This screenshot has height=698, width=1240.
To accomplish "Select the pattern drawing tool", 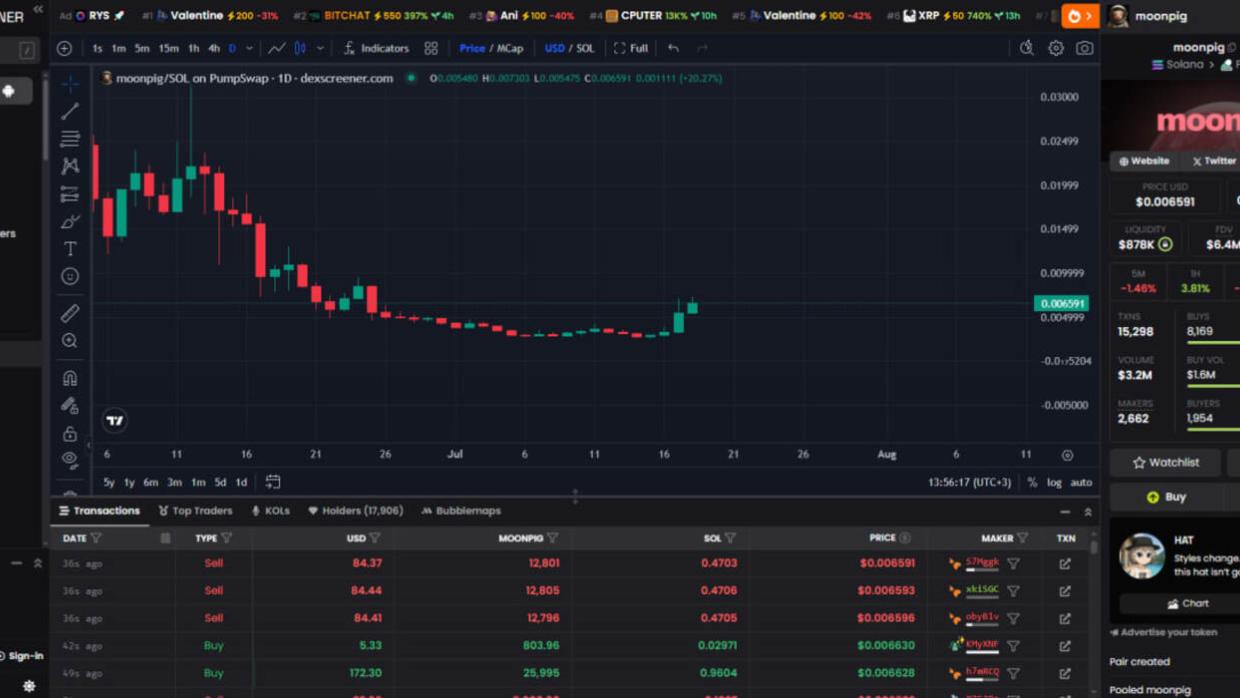I will 70,166.
